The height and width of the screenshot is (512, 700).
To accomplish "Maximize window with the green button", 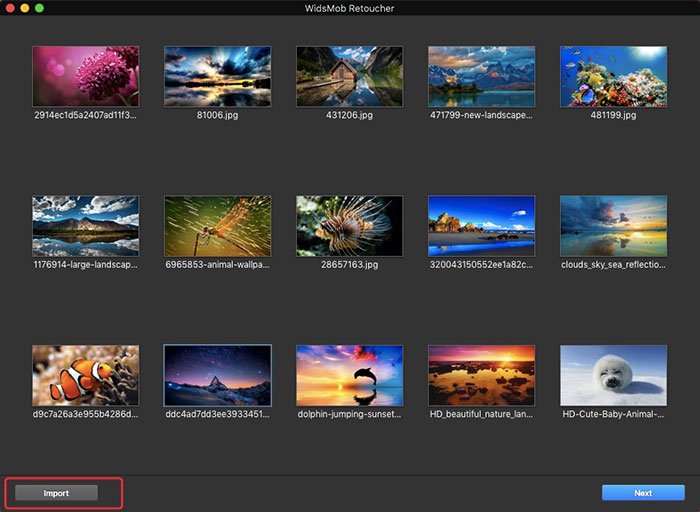I will tap(39, 8).
